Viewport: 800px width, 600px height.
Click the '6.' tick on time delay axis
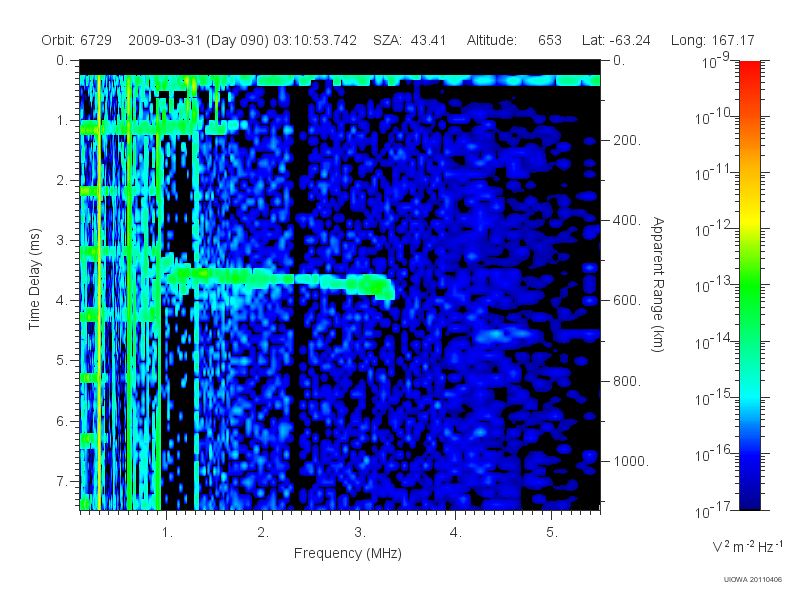pos(62,421)
